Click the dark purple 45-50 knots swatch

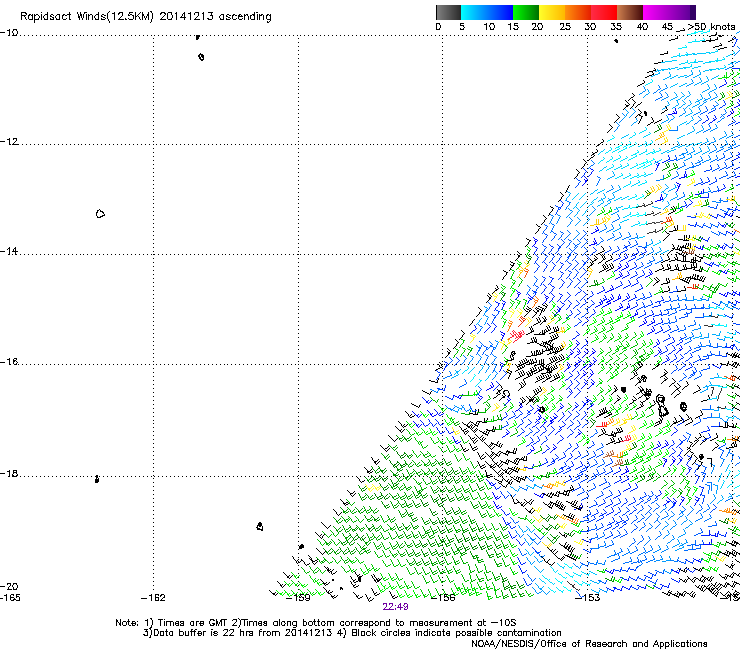682,12
